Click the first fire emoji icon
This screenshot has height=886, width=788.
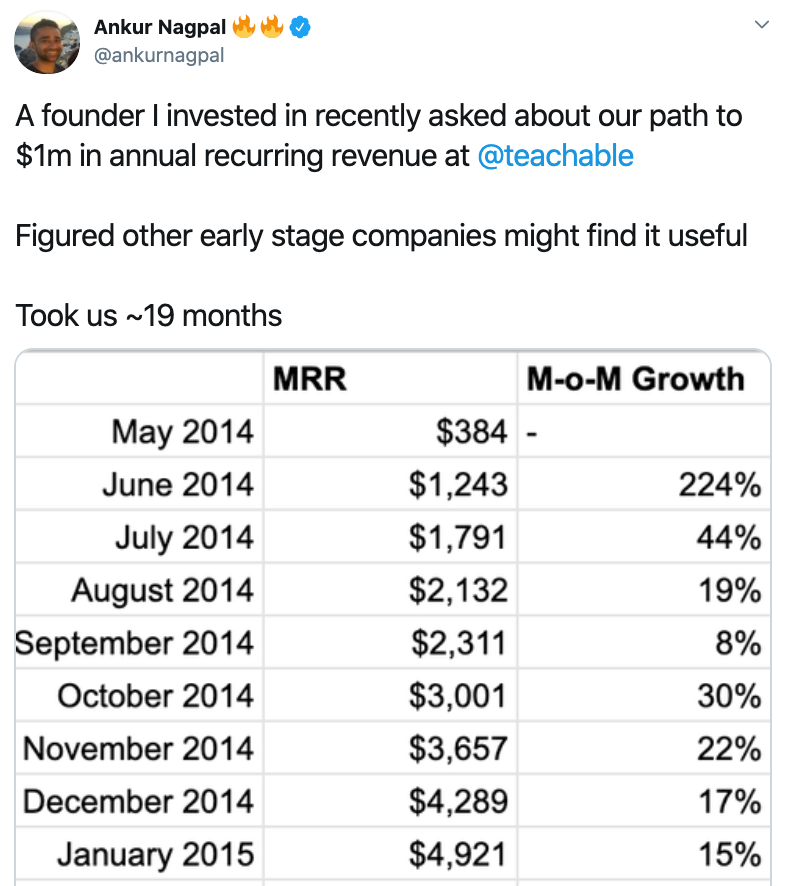click(x=243, y=27)
